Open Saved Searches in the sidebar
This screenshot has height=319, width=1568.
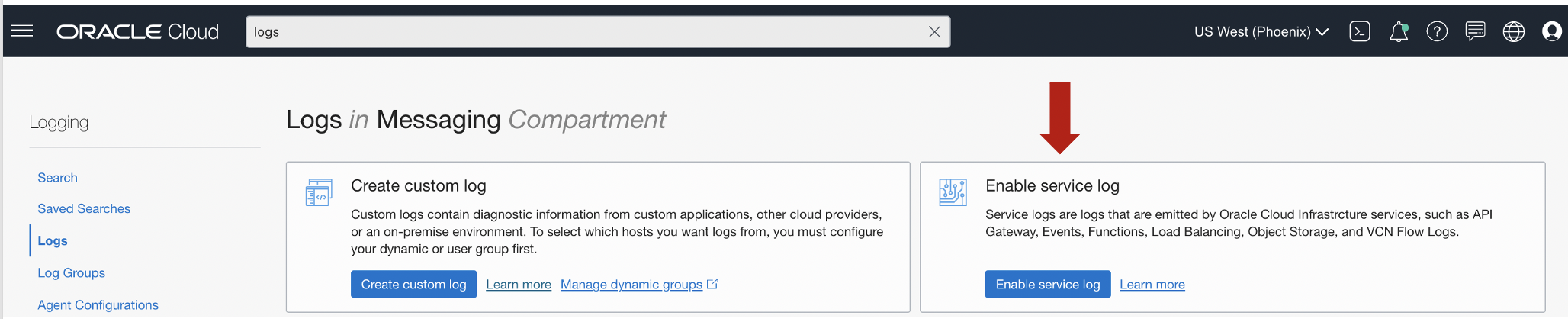(x=84, y=209)
